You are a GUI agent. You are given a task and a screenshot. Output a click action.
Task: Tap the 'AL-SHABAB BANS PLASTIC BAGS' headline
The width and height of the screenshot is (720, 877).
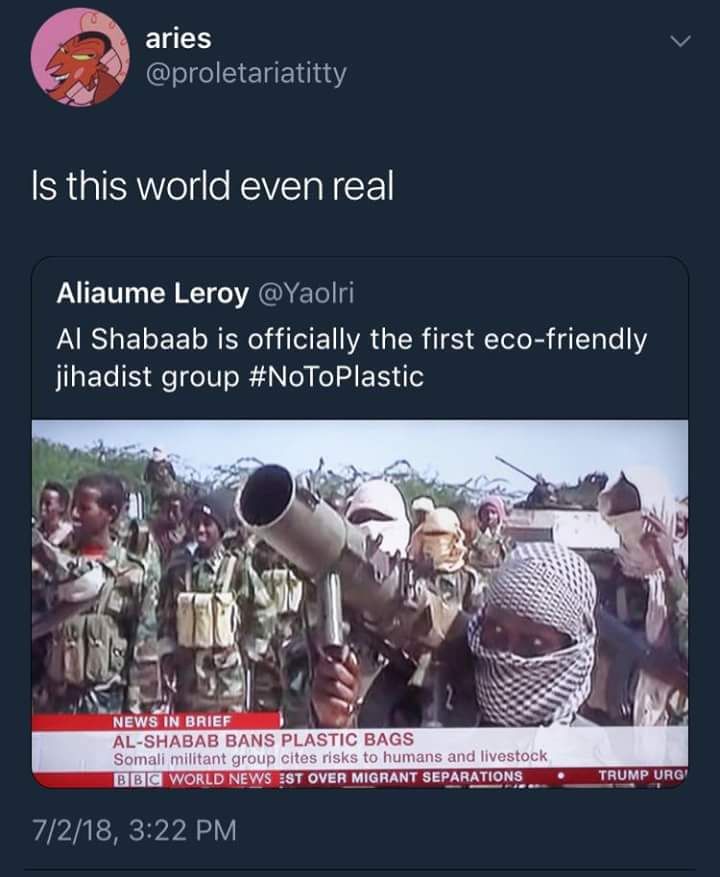(x=263, y=739)
